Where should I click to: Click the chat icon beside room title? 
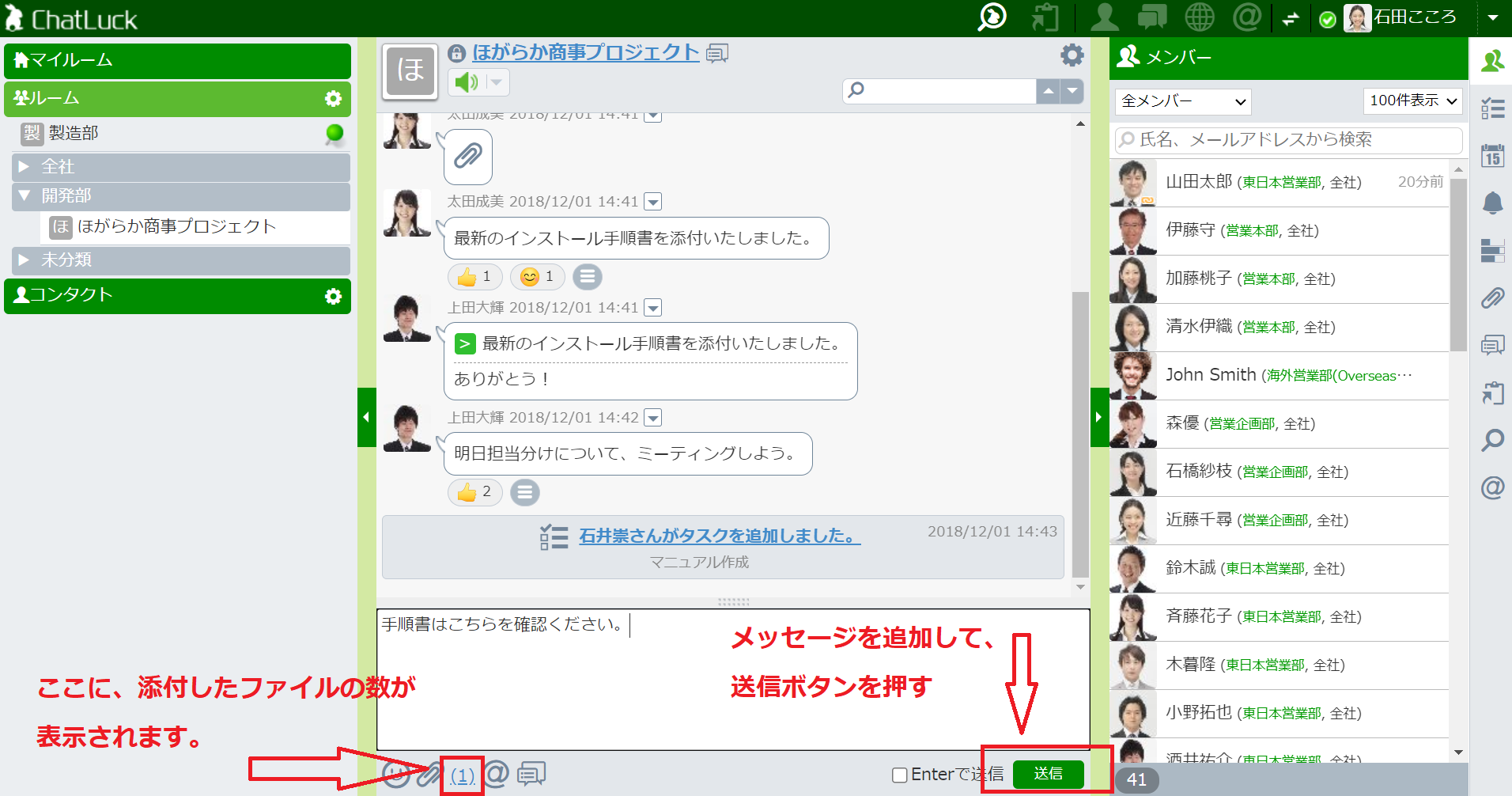[x=717, y=53]
